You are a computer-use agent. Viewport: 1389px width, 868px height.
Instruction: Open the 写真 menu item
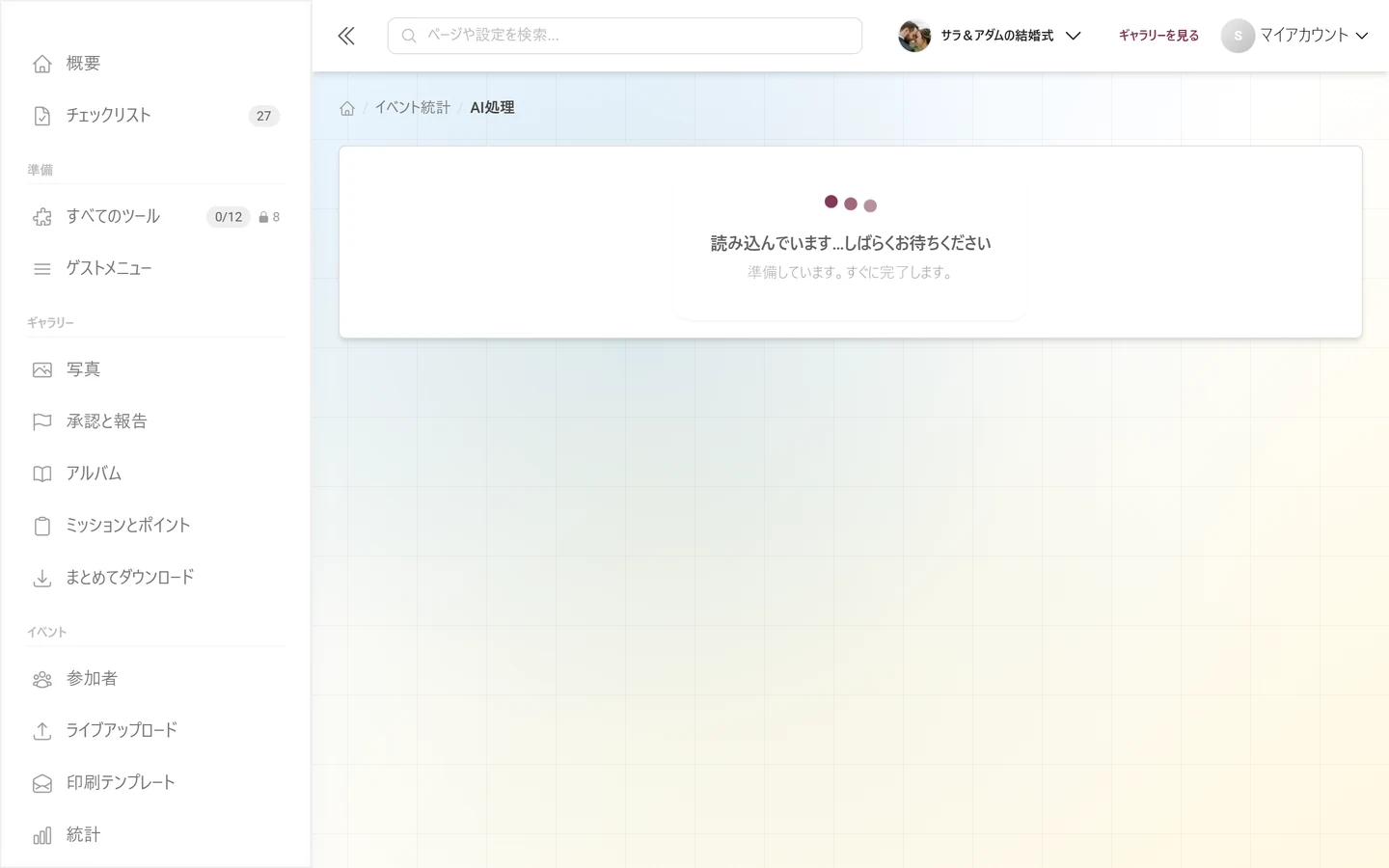point(155,370)
